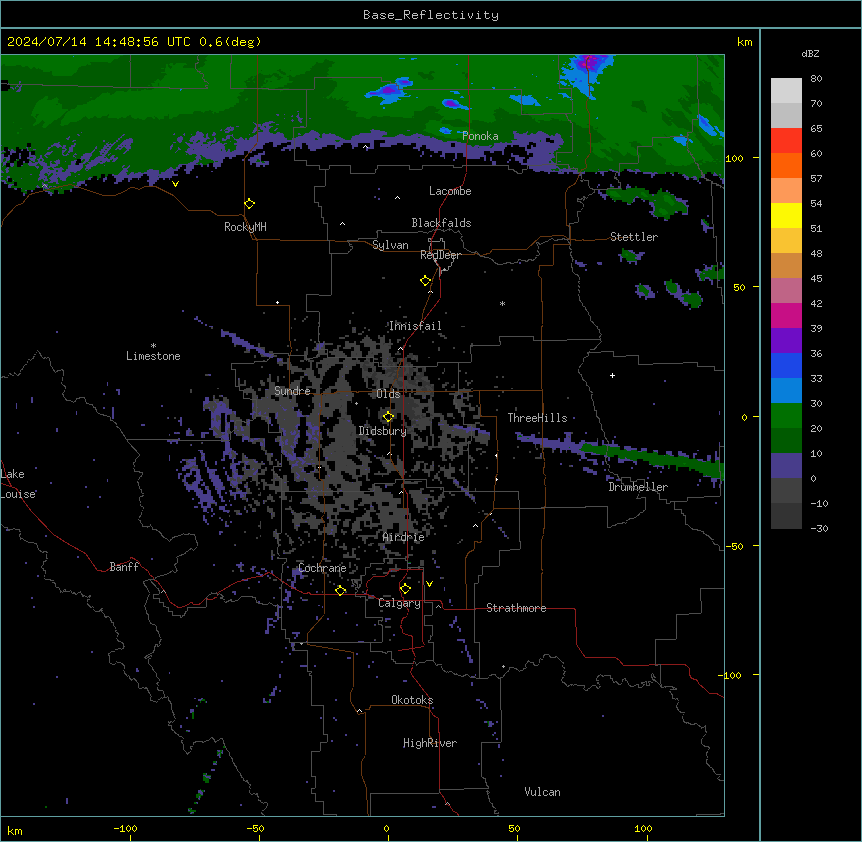862x842 pixels.
Task: Click the white asterisk east of Innisfail
Action: coord(502,303)
